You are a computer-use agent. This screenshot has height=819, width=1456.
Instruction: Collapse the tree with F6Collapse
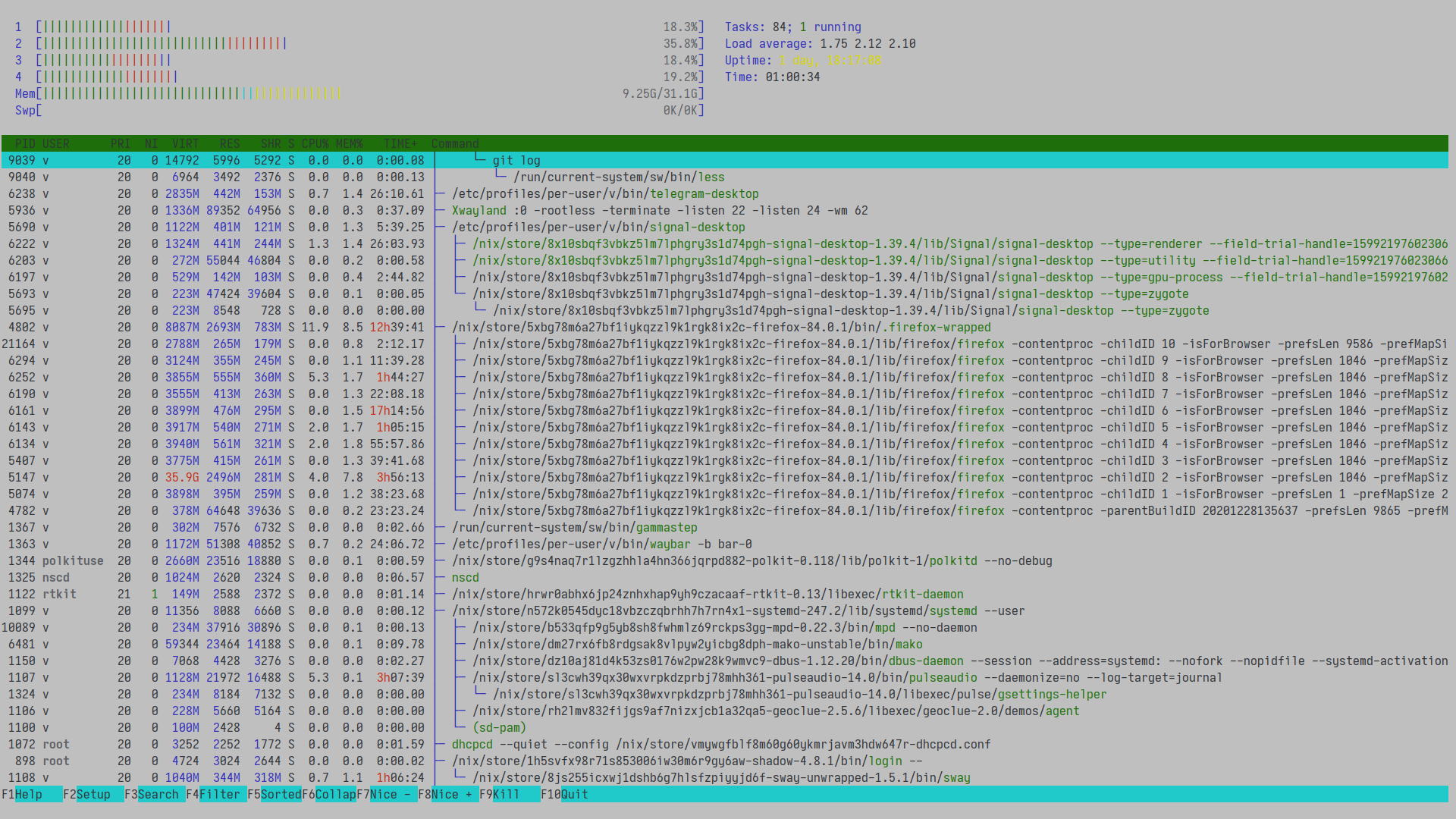coord(329,794)
